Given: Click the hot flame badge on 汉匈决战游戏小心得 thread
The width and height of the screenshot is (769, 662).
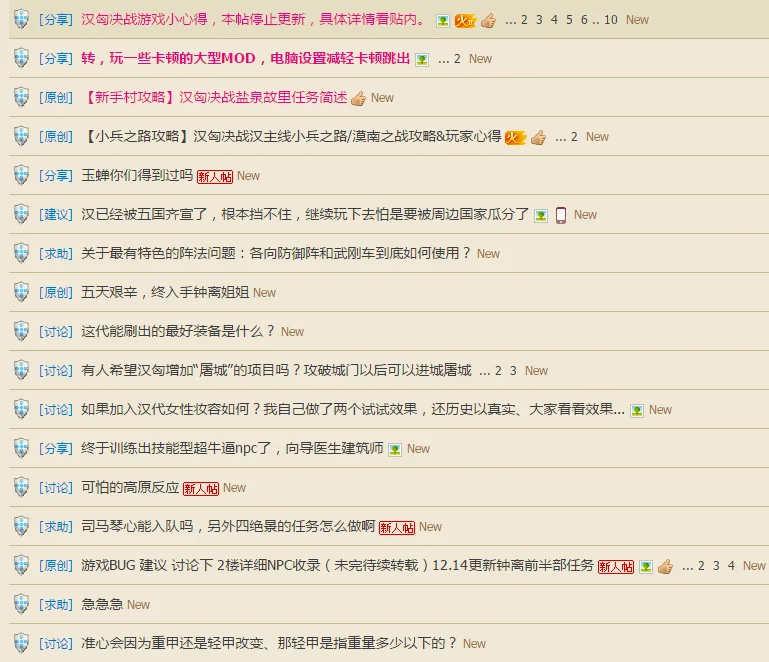Looking at the screenshot, I should (465, 21).
